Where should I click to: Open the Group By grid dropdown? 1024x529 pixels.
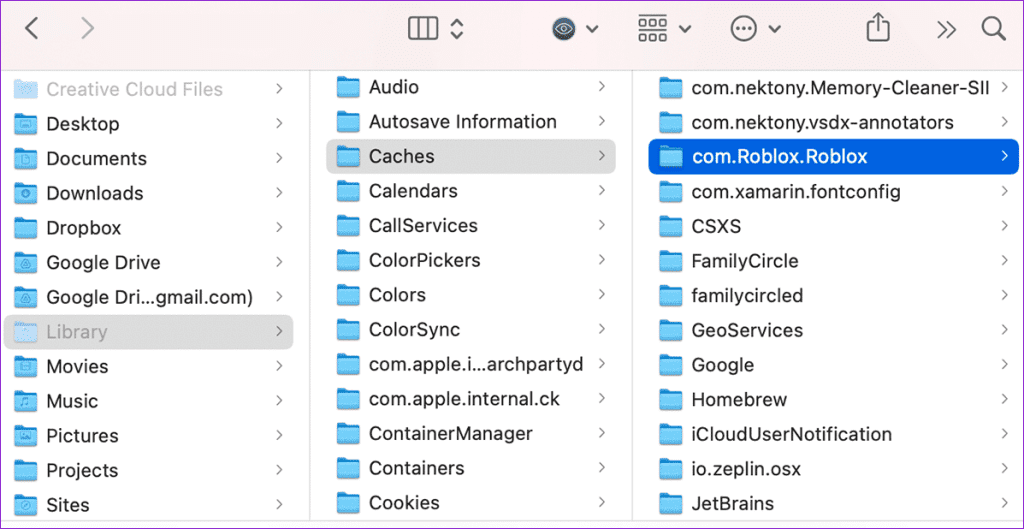click(x=664, y=29)
